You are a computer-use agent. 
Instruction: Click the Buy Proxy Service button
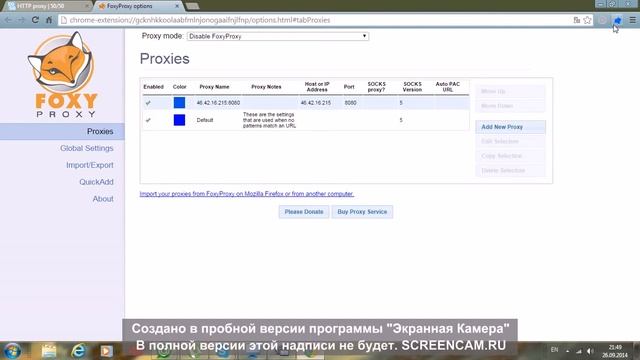point(362,212)
